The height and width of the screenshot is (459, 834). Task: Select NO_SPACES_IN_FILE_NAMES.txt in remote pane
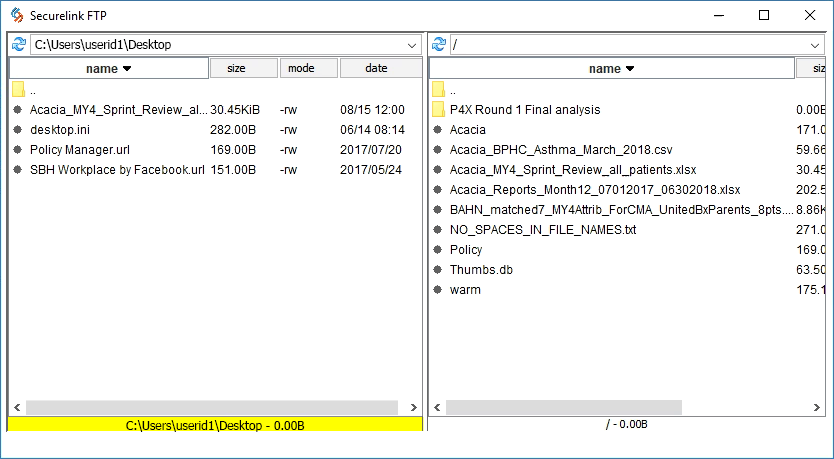pos(542,230)
